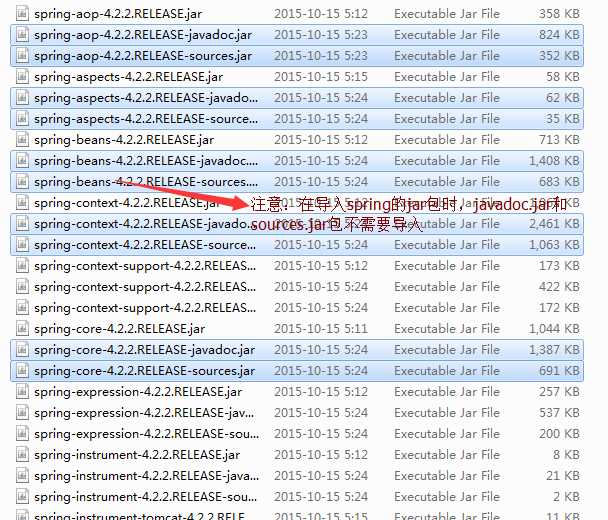This screenshot has height=520, width=608.
Task: Click the jar icon of spring-aop-4.2.2.RELEASE.jar
Action: [x=22, y=14]
